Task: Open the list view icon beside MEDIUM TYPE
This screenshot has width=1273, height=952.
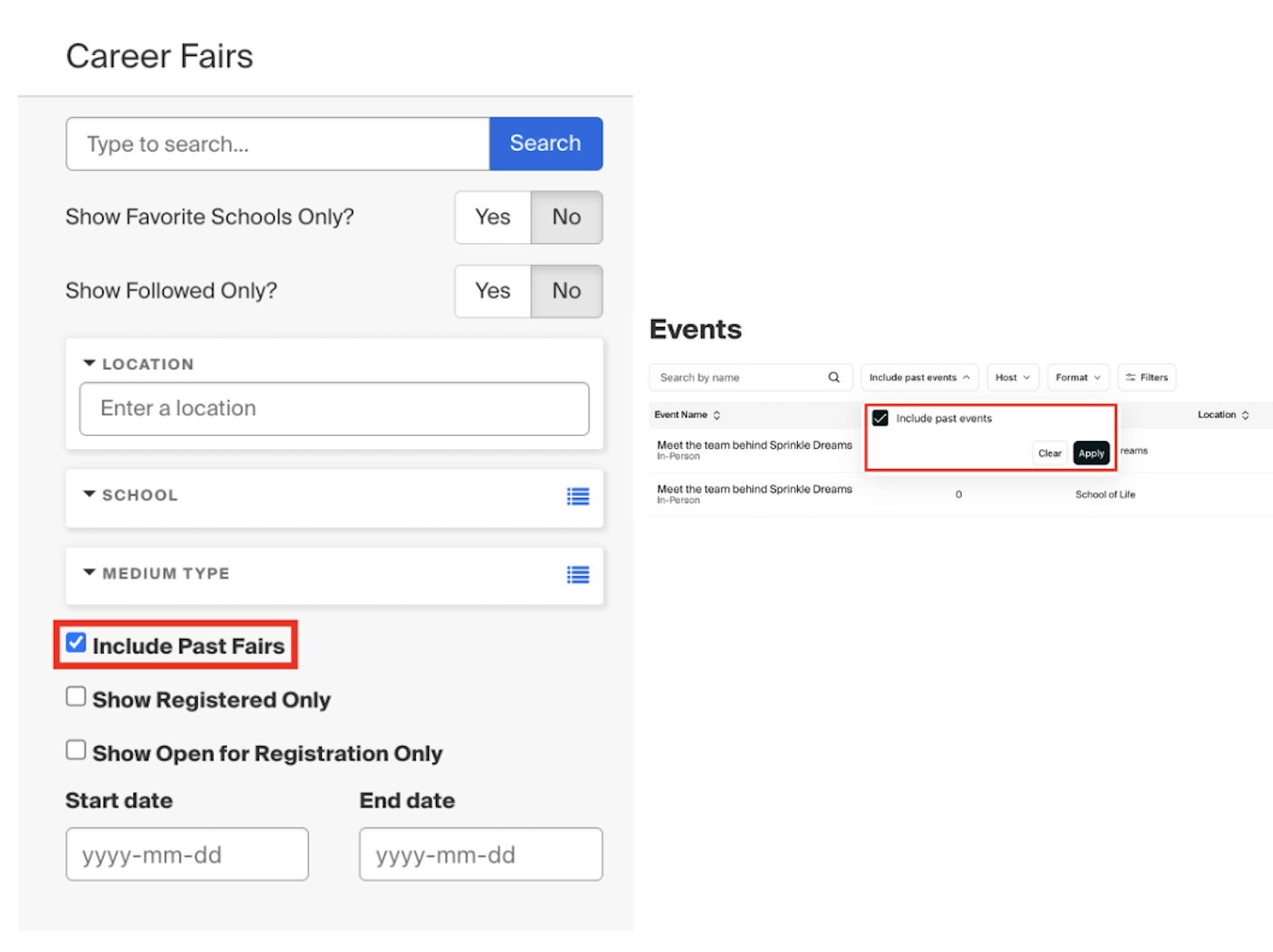Action: pyautogui.click(x=578, y=575)
